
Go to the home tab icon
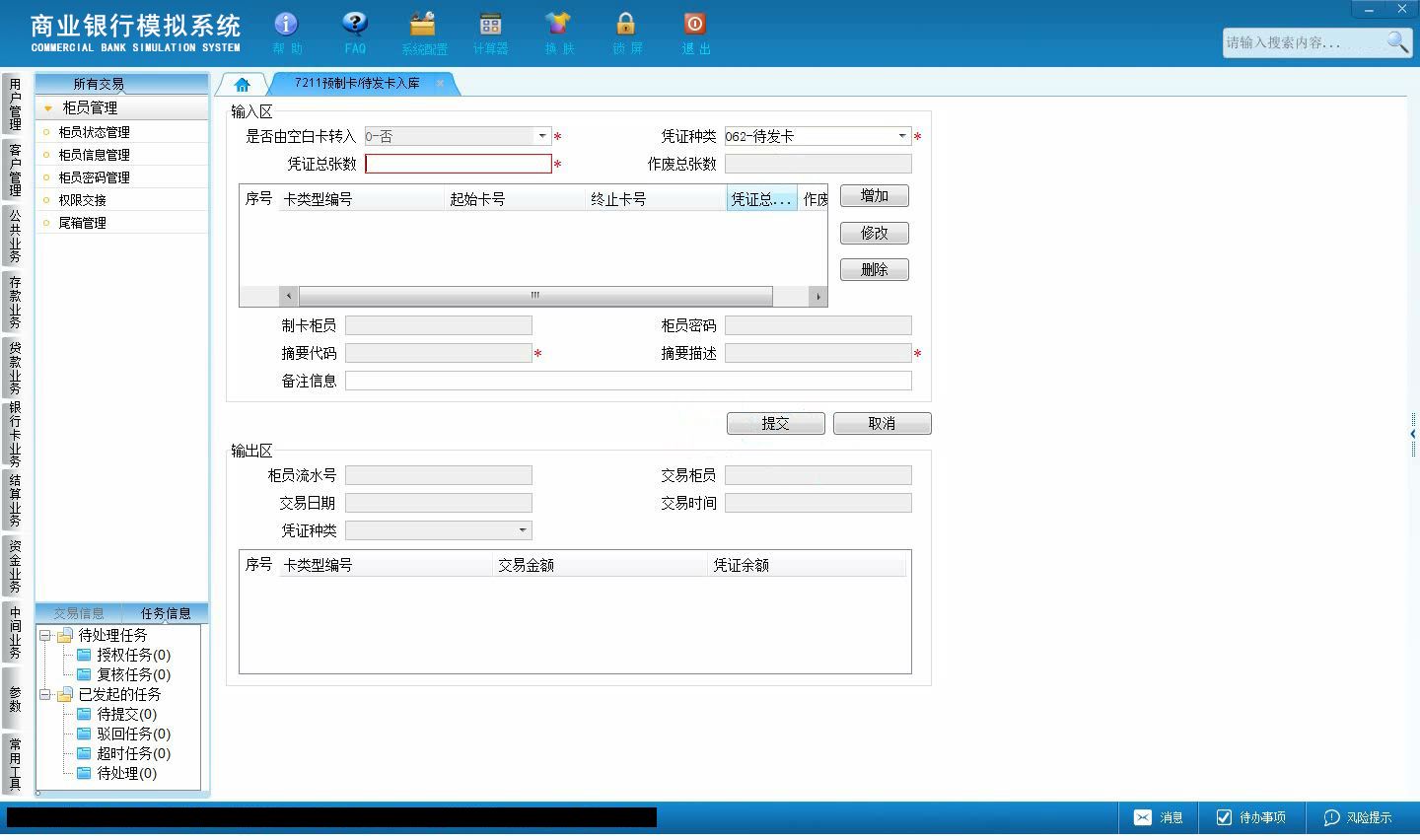coord(242,85)
